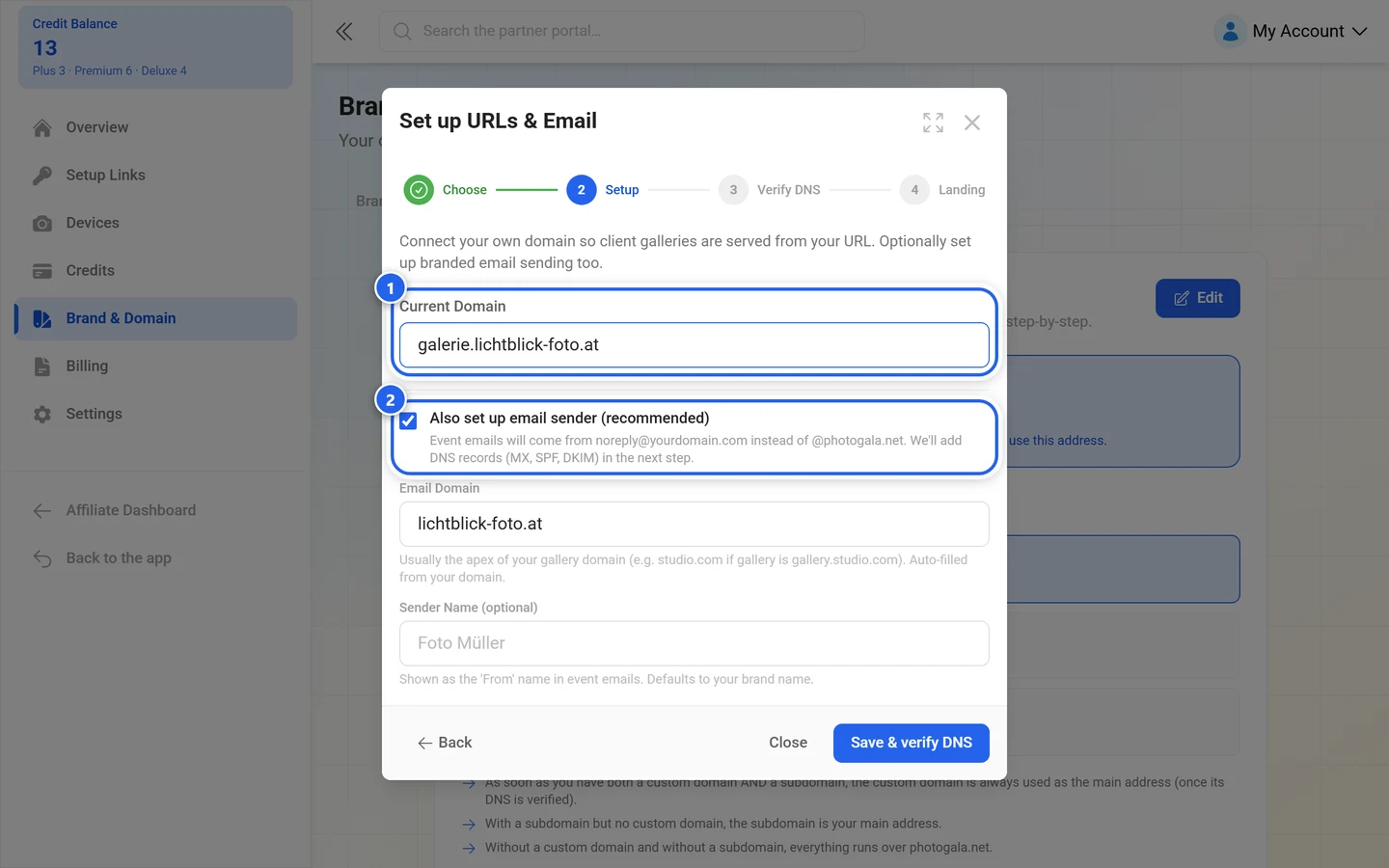Image resolution: width=1389 pixels, height=868 pixels.
Task: Click the Email Domain input field
Action: pos(694,524)
